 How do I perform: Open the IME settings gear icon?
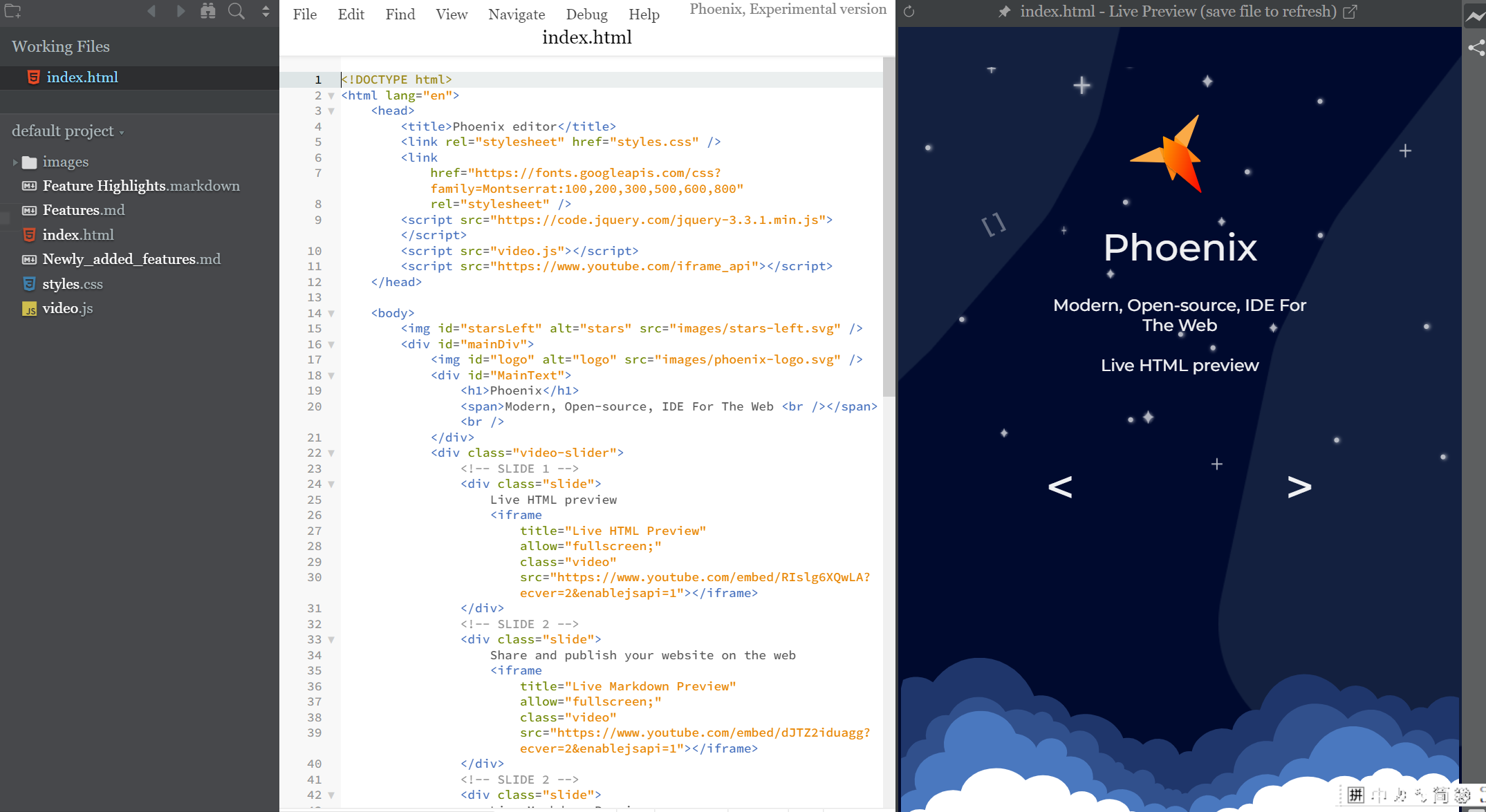(1462, 795)
